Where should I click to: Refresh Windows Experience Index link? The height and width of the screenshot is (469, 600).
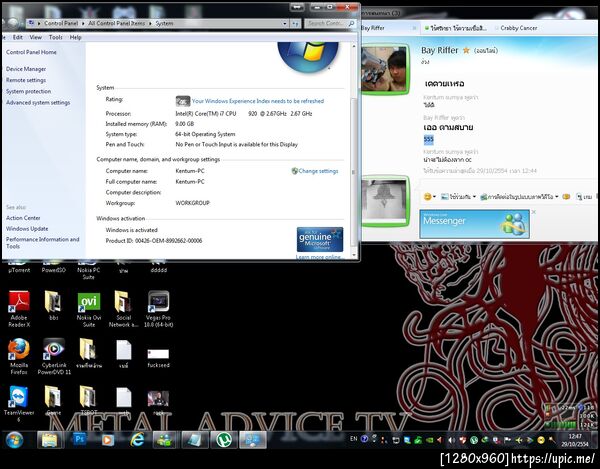[258, 101]
